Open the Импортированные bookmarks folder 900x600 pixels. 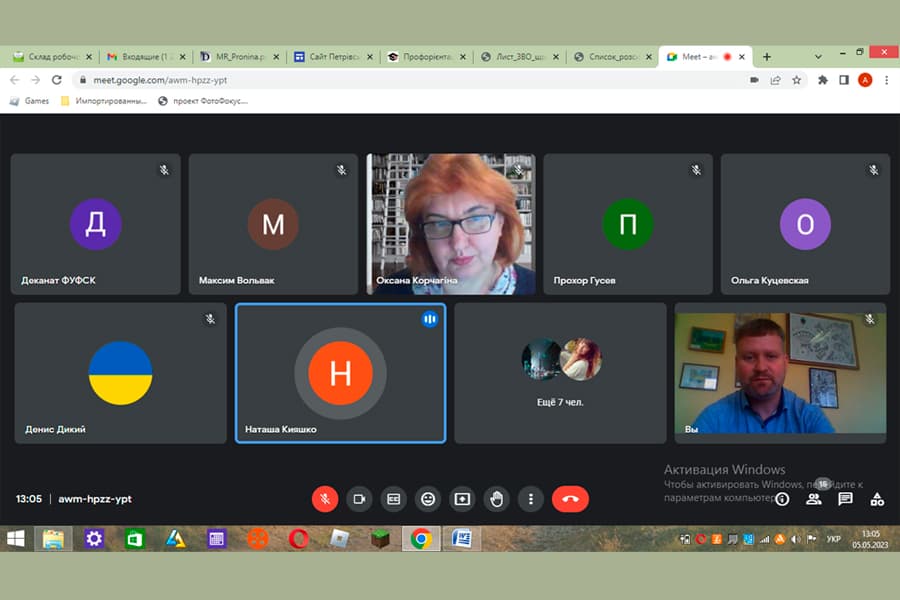coord(103,101)
